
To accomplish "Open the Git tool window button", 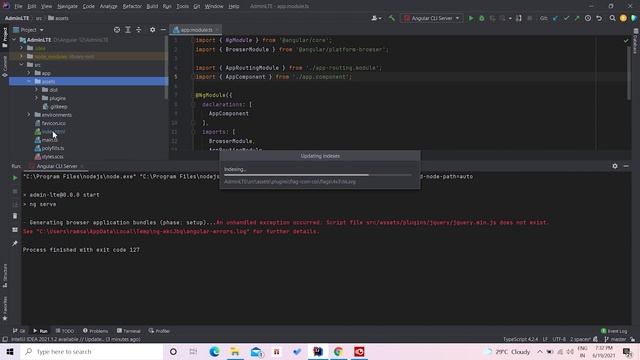I will (19, 331).
